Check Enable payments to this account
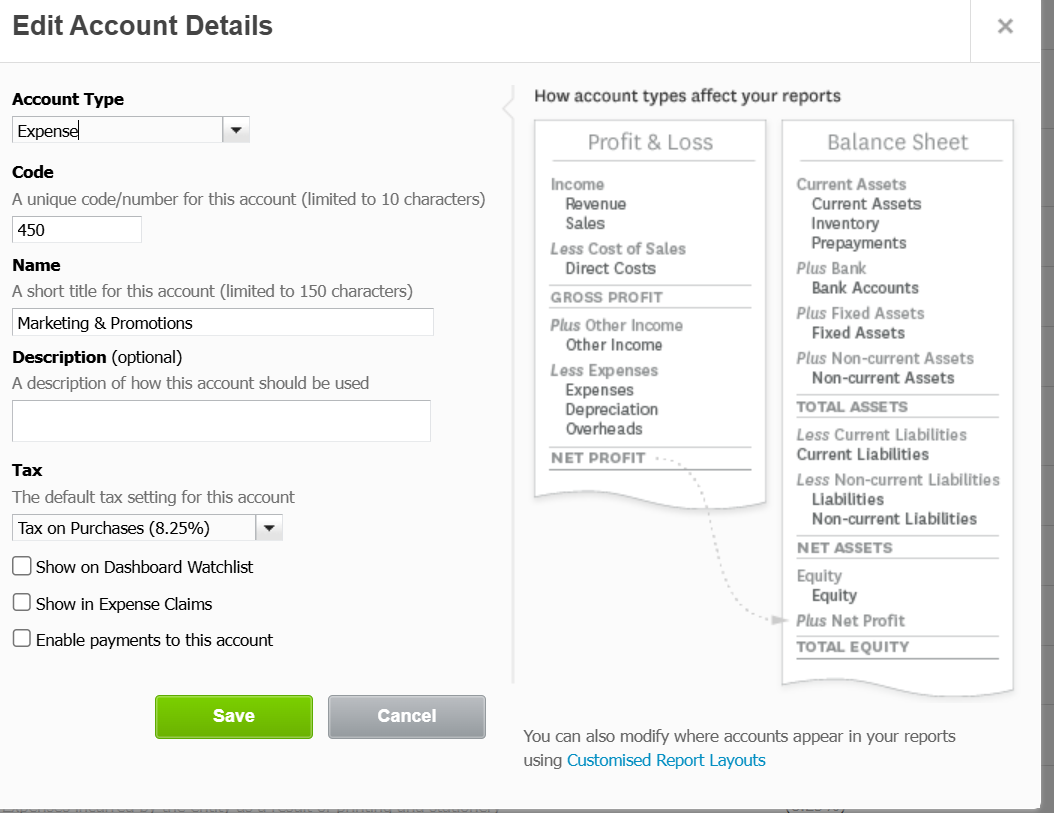 tap(22, 639)
